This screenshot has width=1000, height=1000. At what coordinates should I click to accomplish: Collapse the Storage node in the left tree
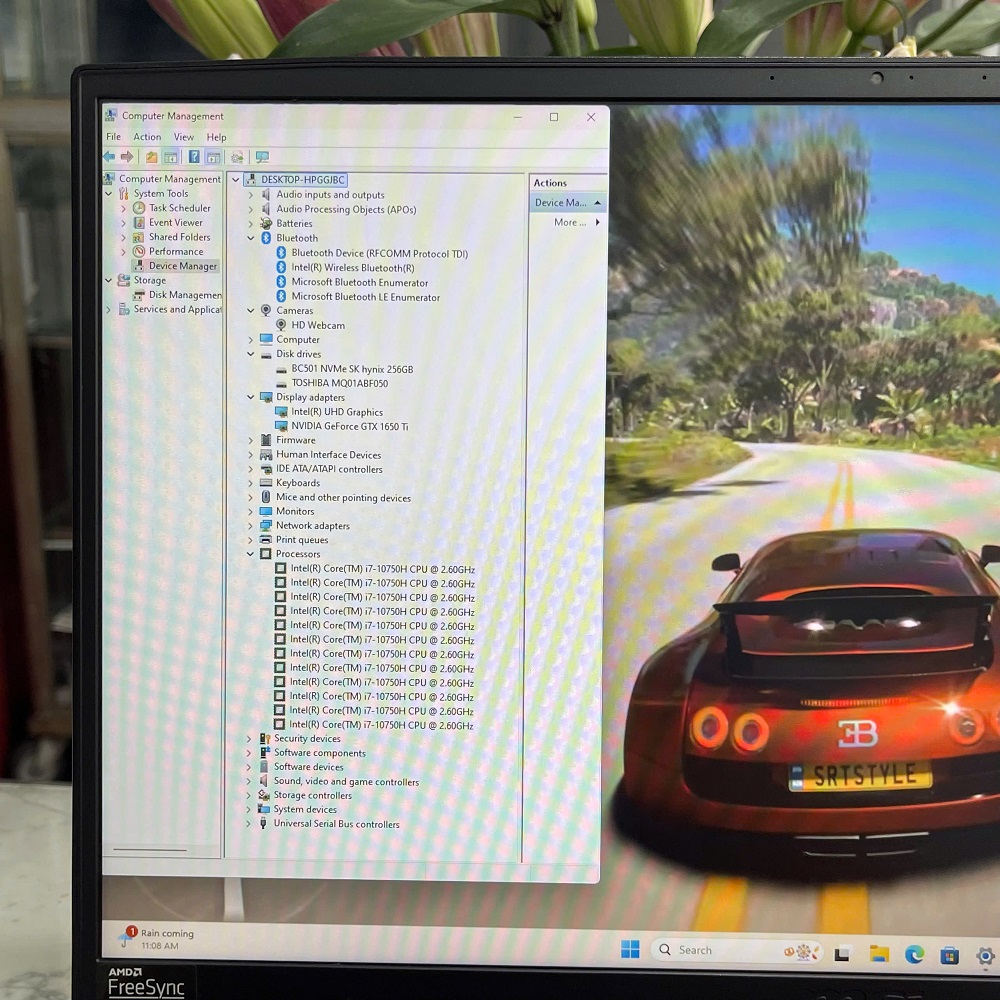pos(108,280)
